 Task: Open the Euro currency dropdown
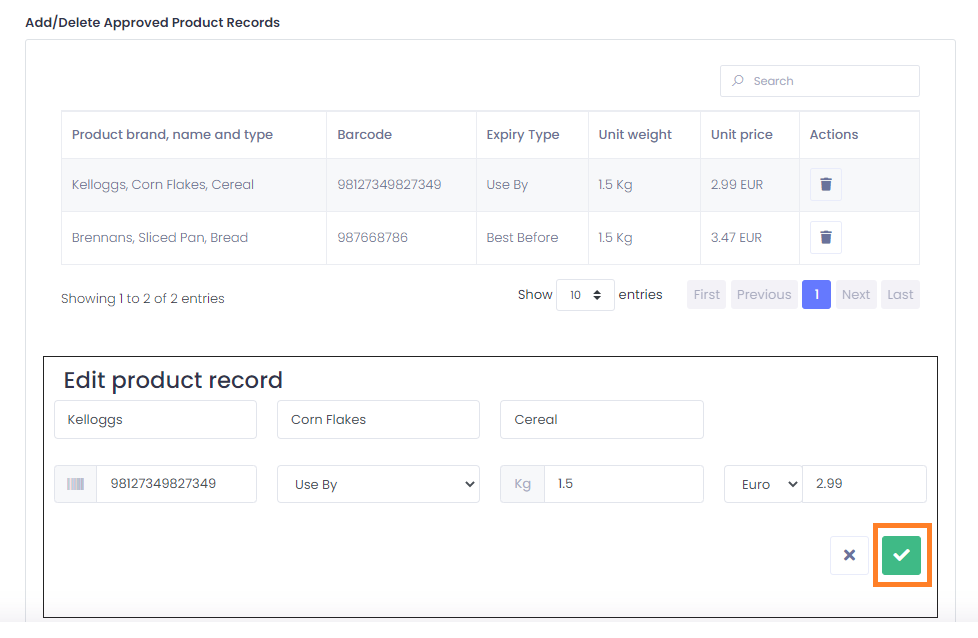[763, 484]
